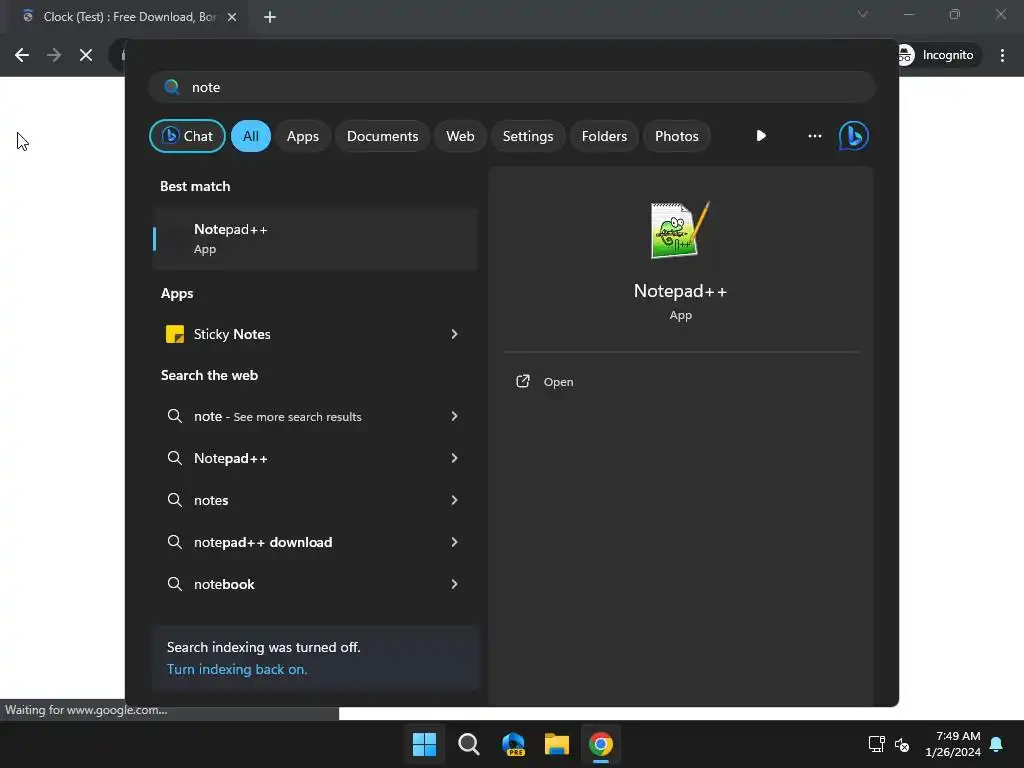Expand Notepad++ web suggestion chevron
The width and height of the screenshot is (1024, 768).
[455, 458]
